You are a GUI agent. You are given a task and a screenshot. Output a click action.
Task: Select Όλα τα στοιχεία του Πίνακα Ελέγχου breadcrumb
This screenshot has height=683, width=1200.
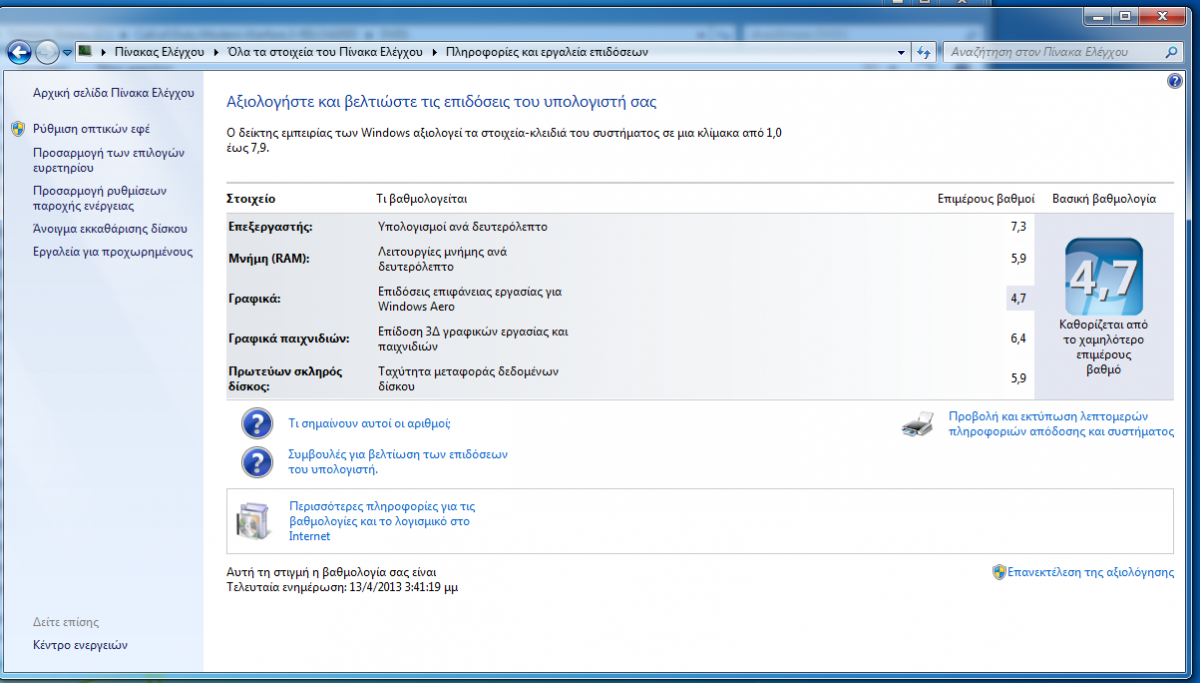(x=325, y=51)
